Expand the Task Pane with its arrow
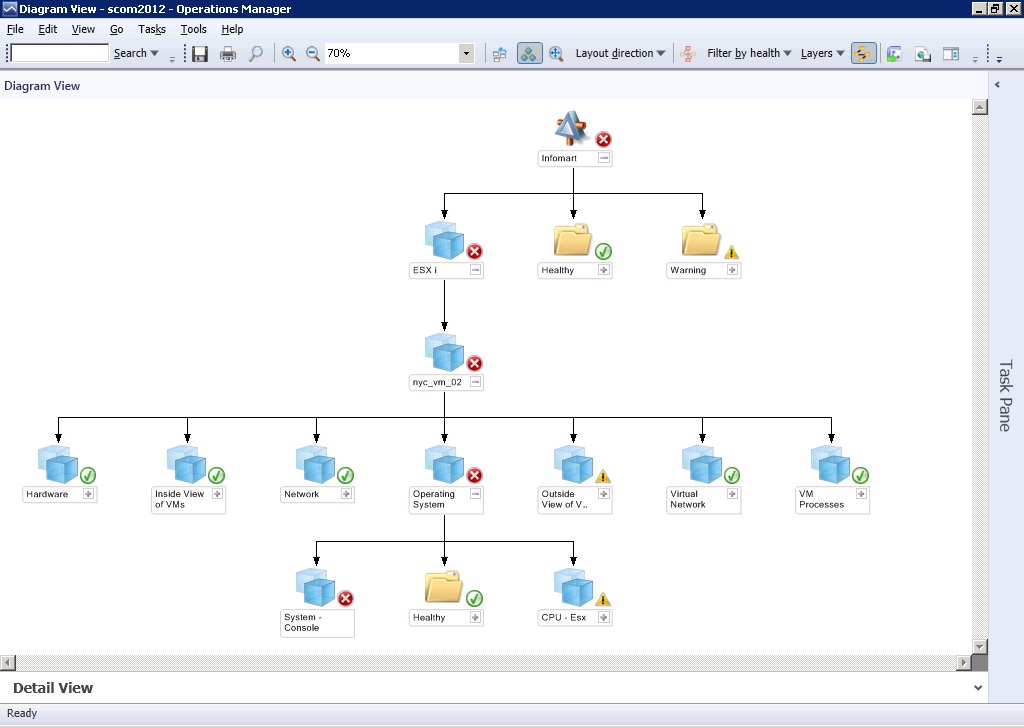Screen dimensions: 1024x728 997,85
